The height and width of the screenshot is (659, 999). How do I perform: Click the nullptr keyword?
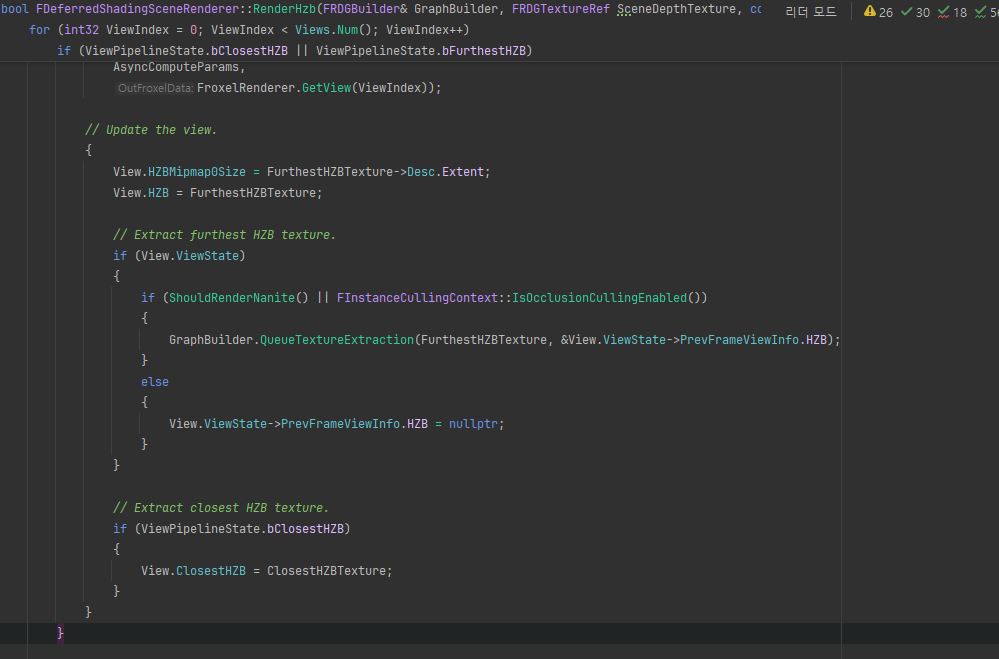coord(473,424)
